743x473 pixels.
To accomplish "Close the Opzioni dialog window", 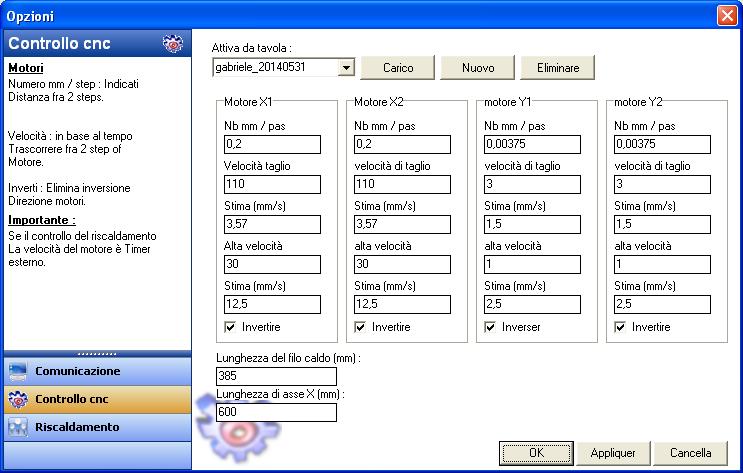I will (x=727, y=16).
